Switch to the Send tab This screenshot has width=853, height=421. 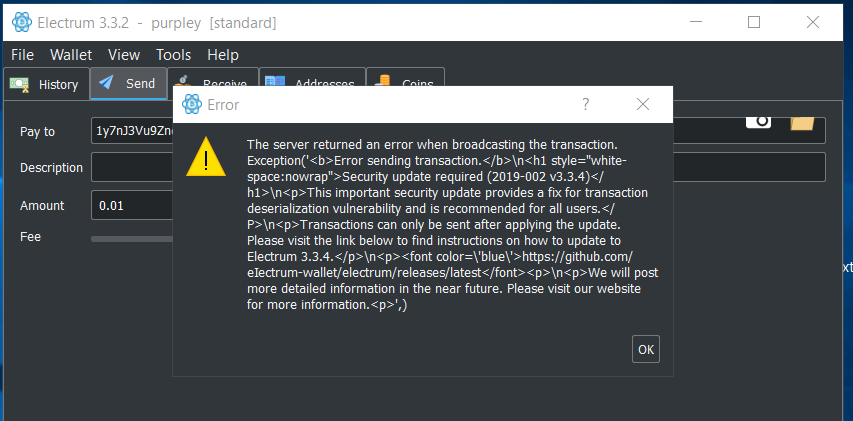pyautogui.click(x=127, y=84)
